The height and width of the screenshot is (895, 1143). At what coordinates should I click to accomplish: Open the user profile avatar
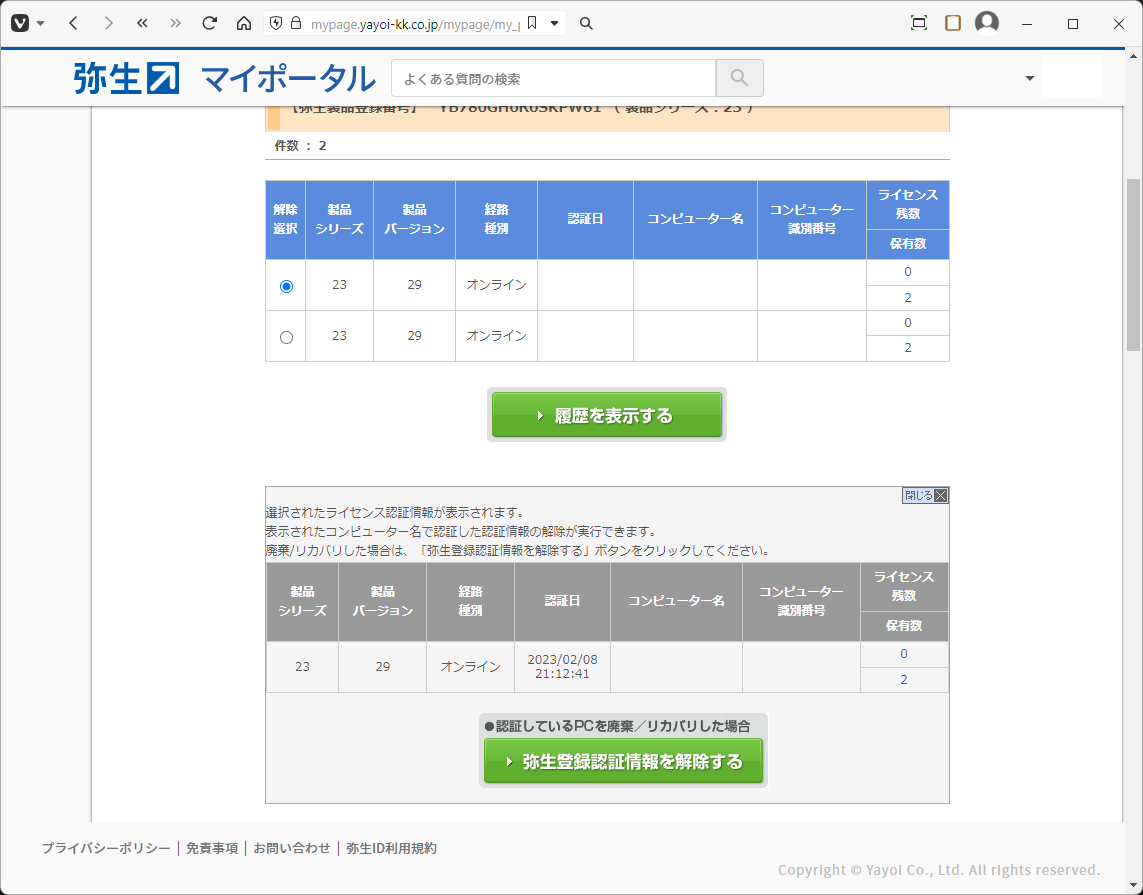pos(987,23)
